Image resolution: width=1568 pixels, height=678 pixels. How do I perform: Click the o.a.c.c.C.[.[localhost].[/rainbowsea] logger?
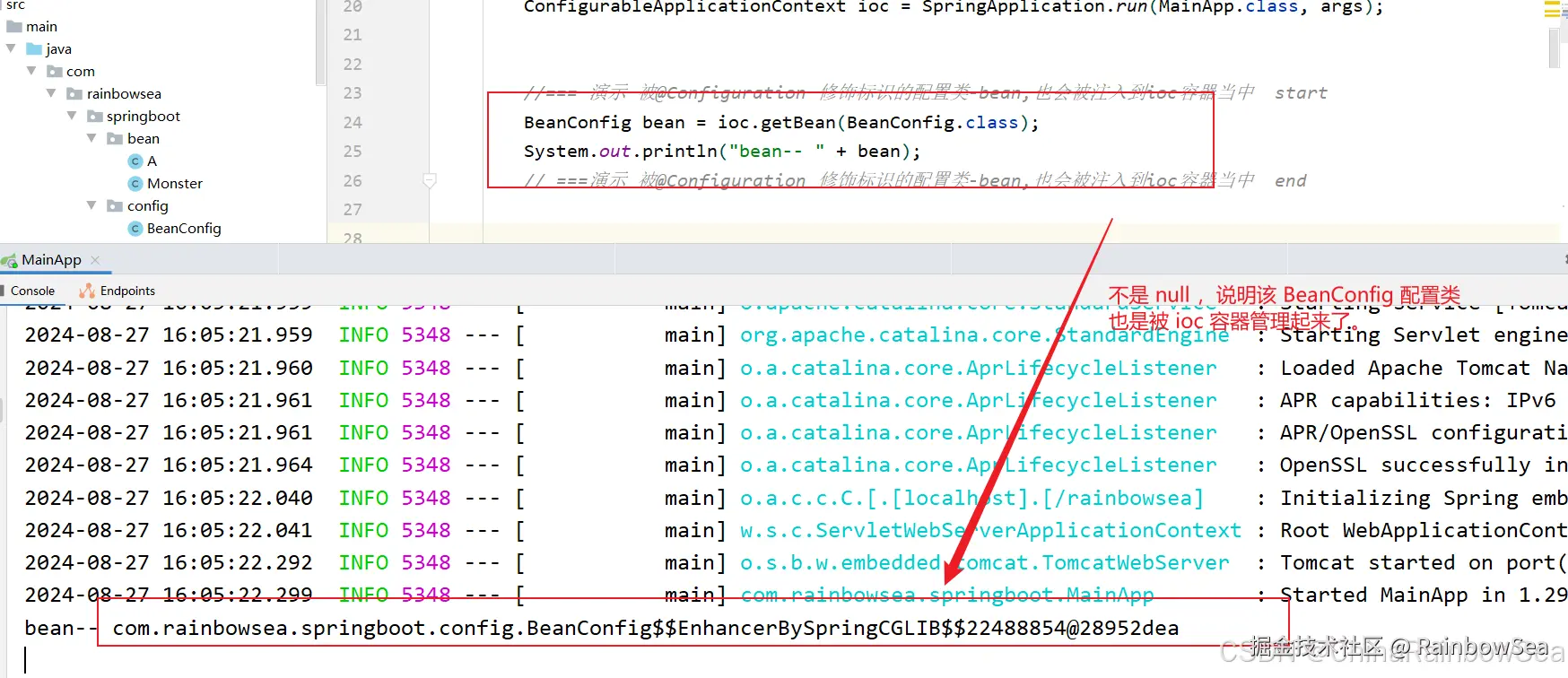(x=971, y=499)
